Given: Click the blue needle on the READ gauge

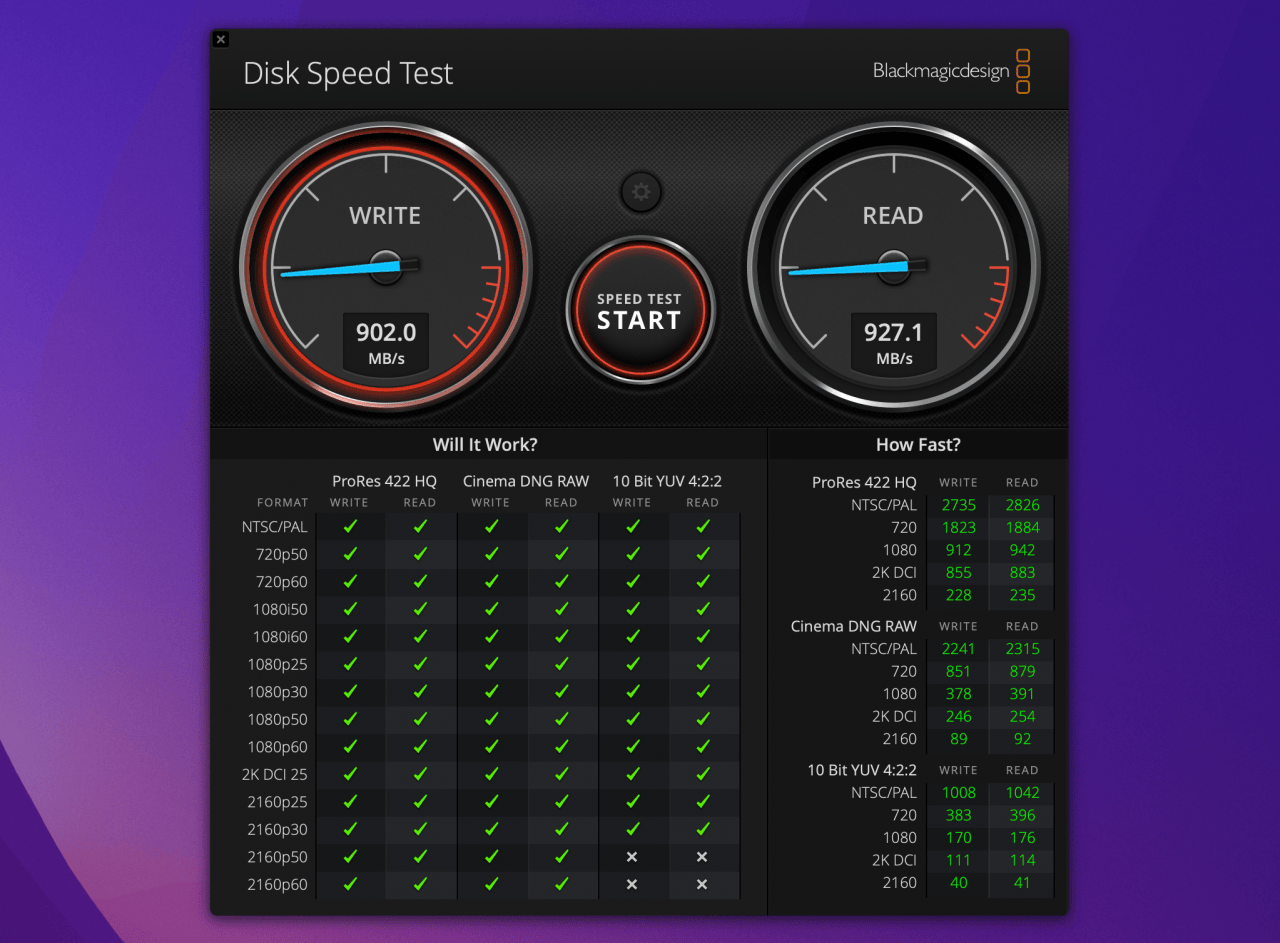Looking at the screenshot, I should (x=849, y=268).
